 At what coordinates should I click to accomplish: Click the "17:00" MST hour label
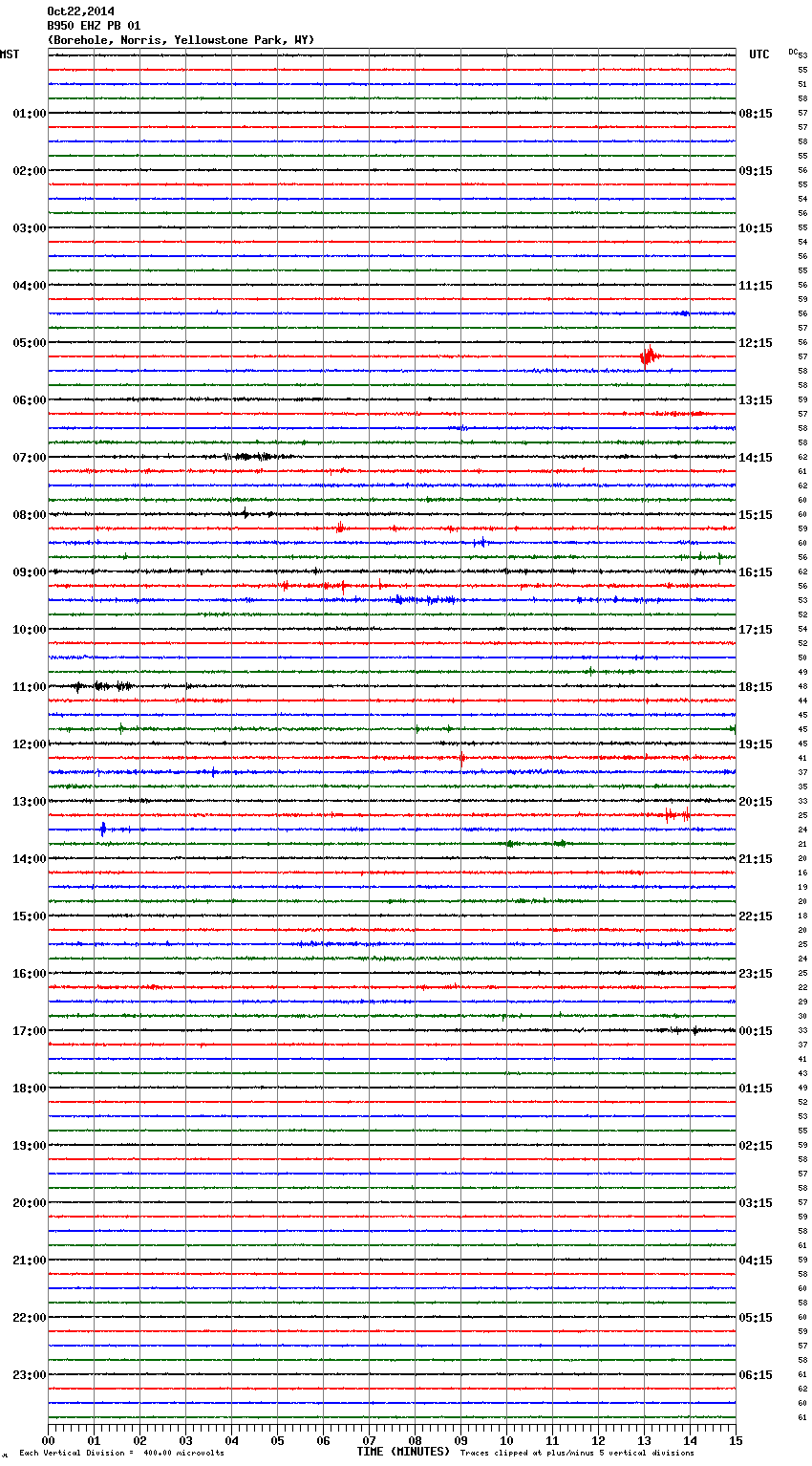(29, 1031)
